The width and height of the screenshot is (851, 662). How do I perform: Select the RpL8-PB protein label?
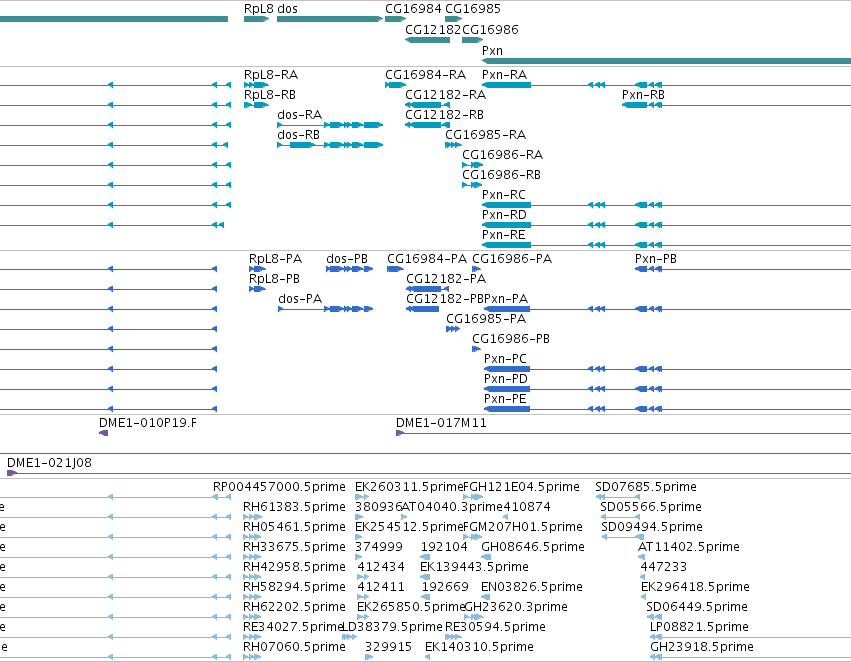point(274,279)
